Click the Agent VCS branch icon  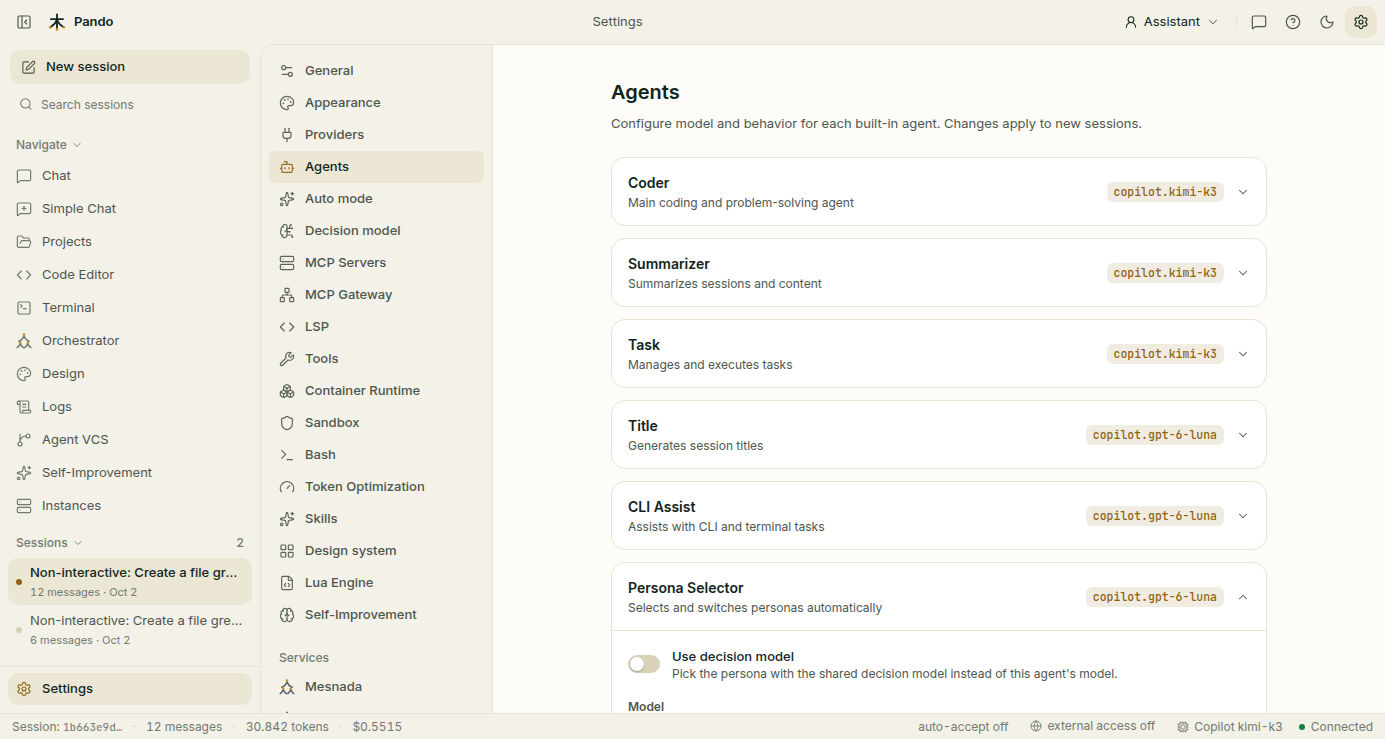pyautogui.click(x=24, y=440)
